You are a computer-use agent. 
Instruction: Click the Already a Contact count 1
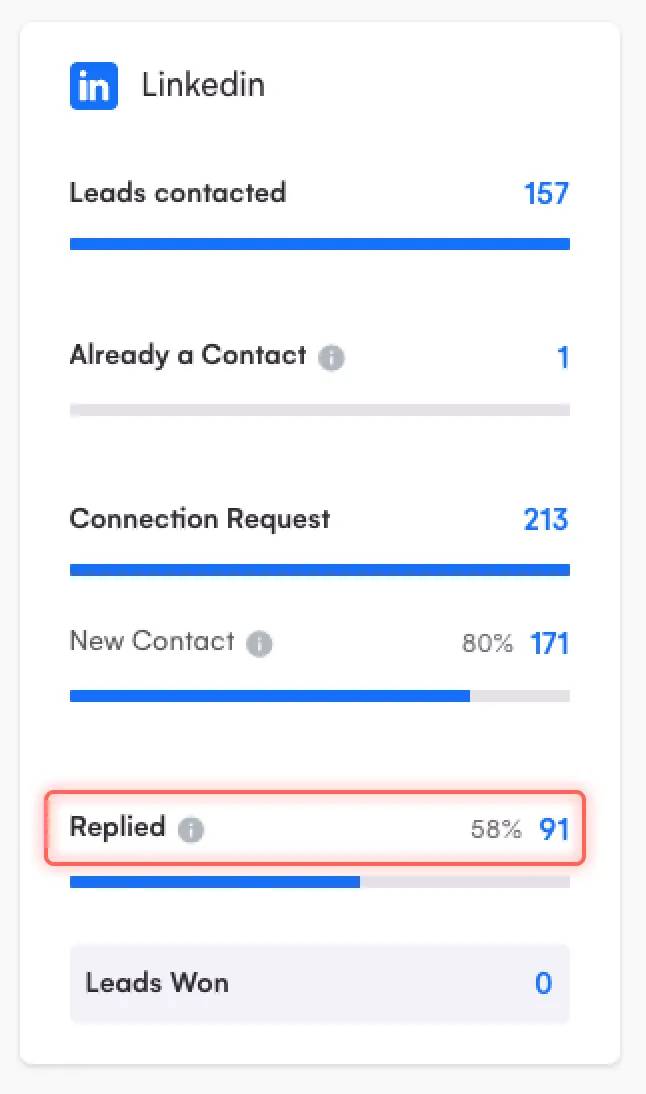564,357
